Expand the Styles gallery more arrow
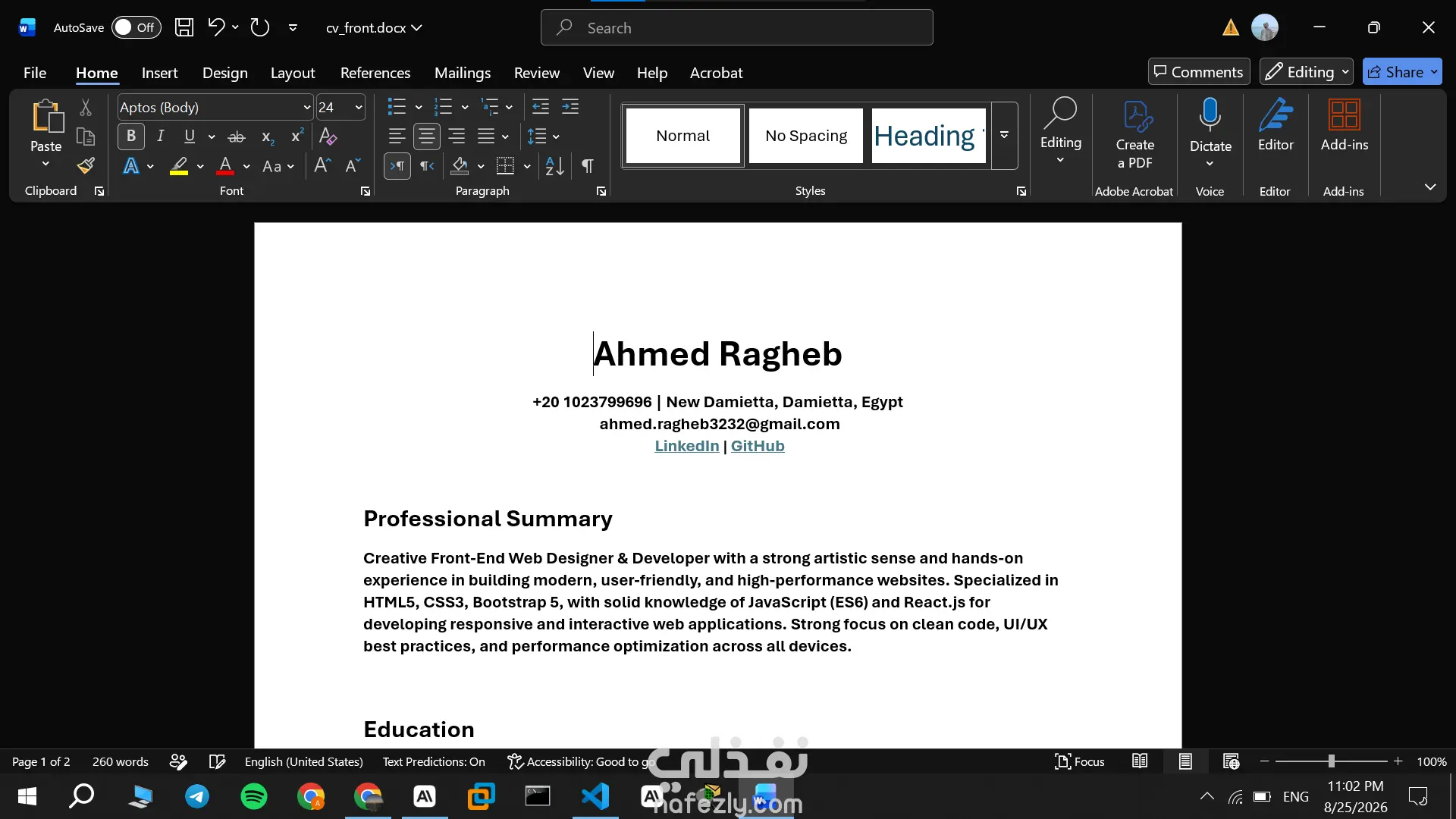This screenshot has width=1456, height=819. [x=1004, y=135]
